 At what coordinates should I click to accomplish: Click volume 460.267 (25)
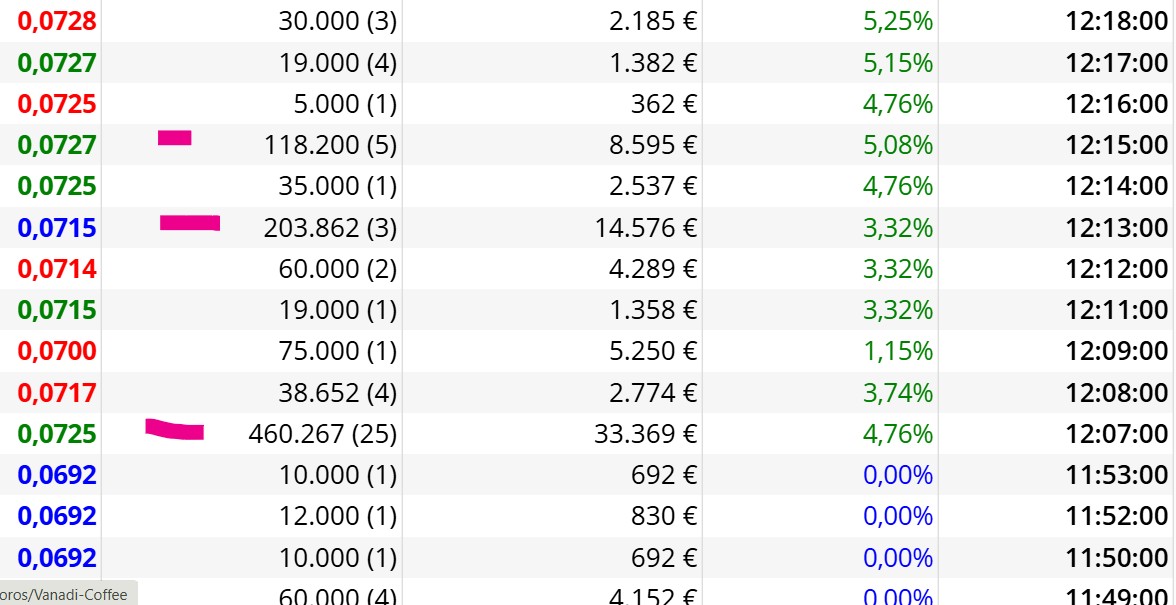(x=322, y=433)
